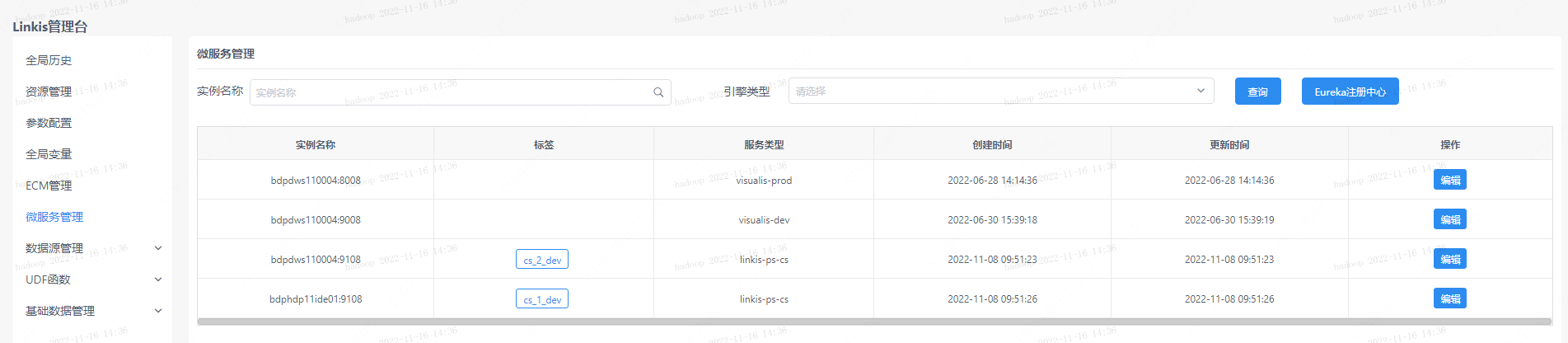
Task: Click the 查询 button
Action: tap(1257, 92)
